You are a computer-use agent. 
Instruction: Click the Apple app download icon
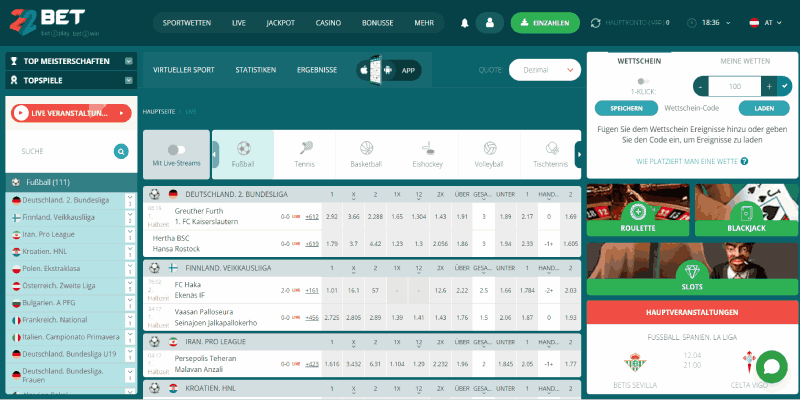tap(364, 70)
